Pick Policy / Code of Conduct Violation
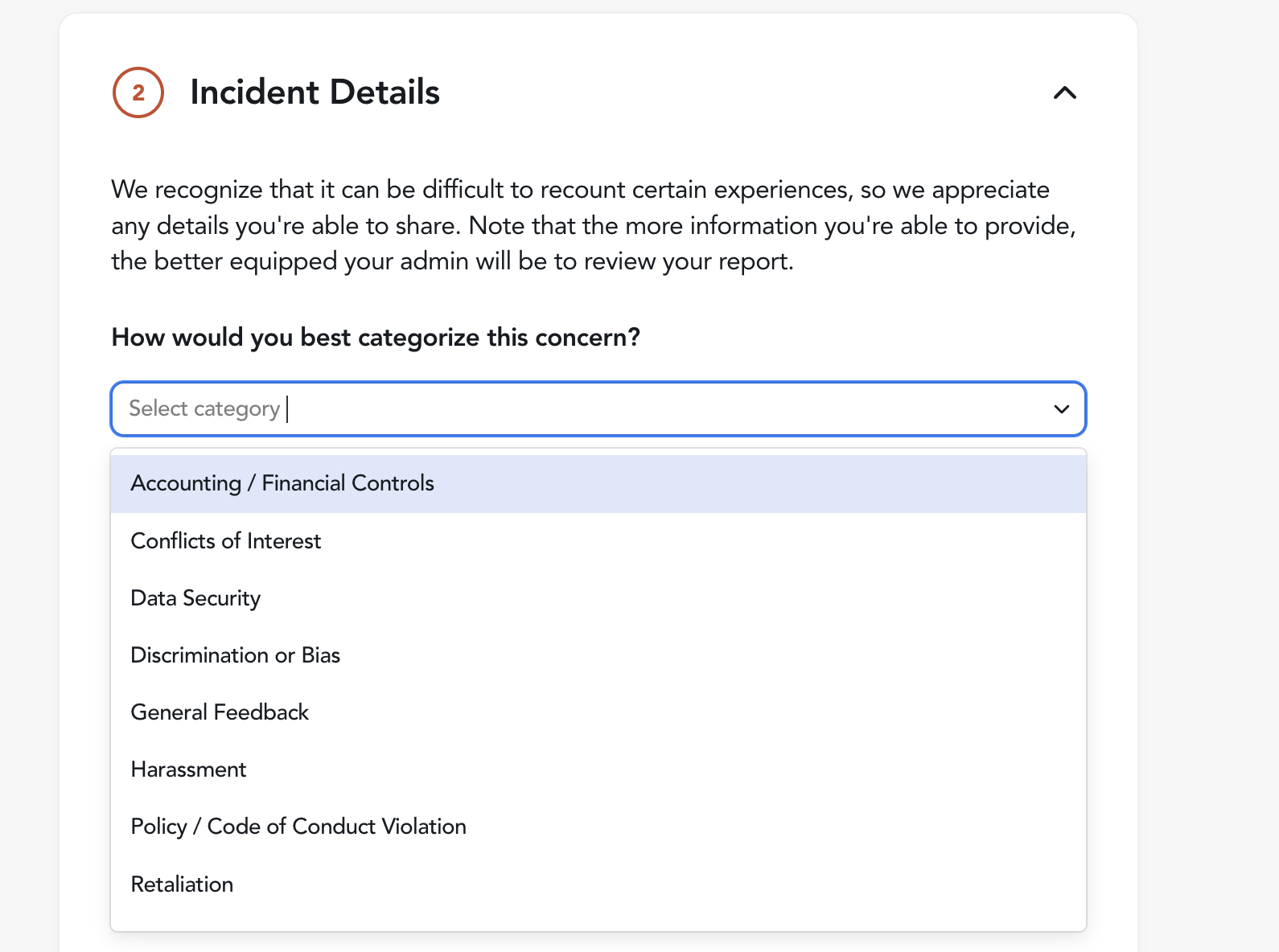The height and width of the screenshot is (952, 1279). (598, 827)
